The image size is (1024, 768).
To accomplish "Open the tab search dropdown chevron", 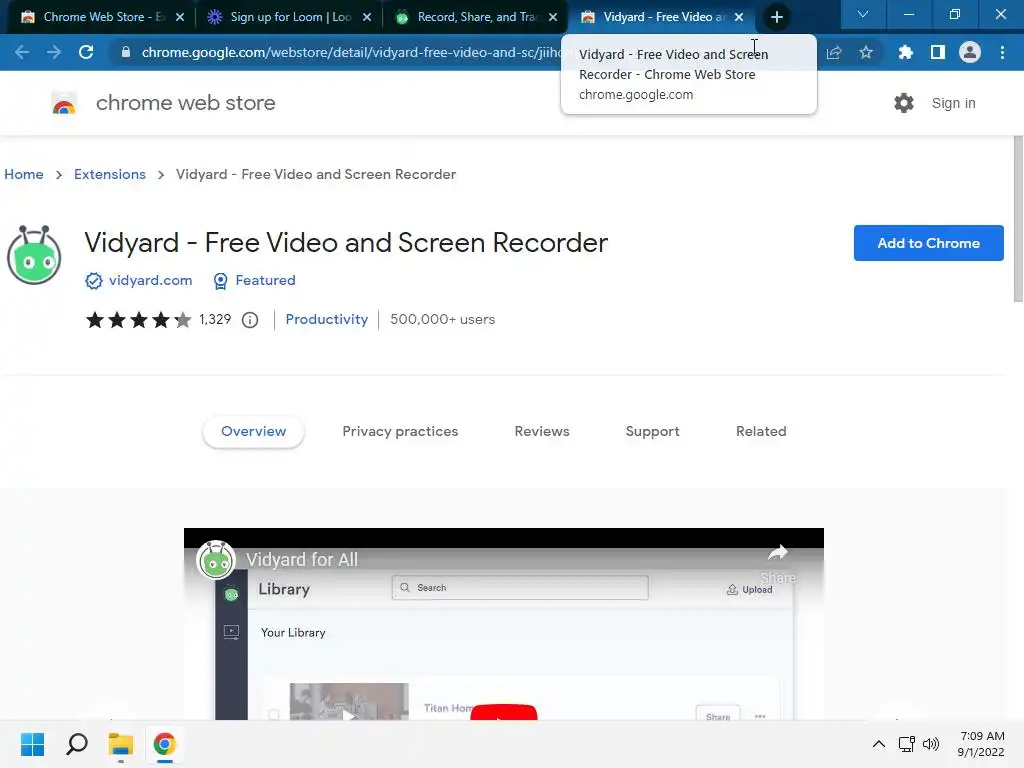I will click(x=863, y=14).
